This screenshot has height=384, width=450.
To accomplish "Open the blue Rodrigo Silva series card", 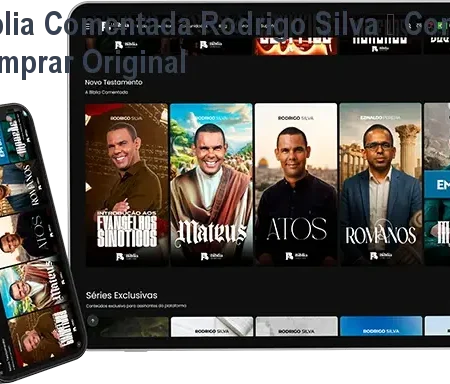I will pos(381,326).
